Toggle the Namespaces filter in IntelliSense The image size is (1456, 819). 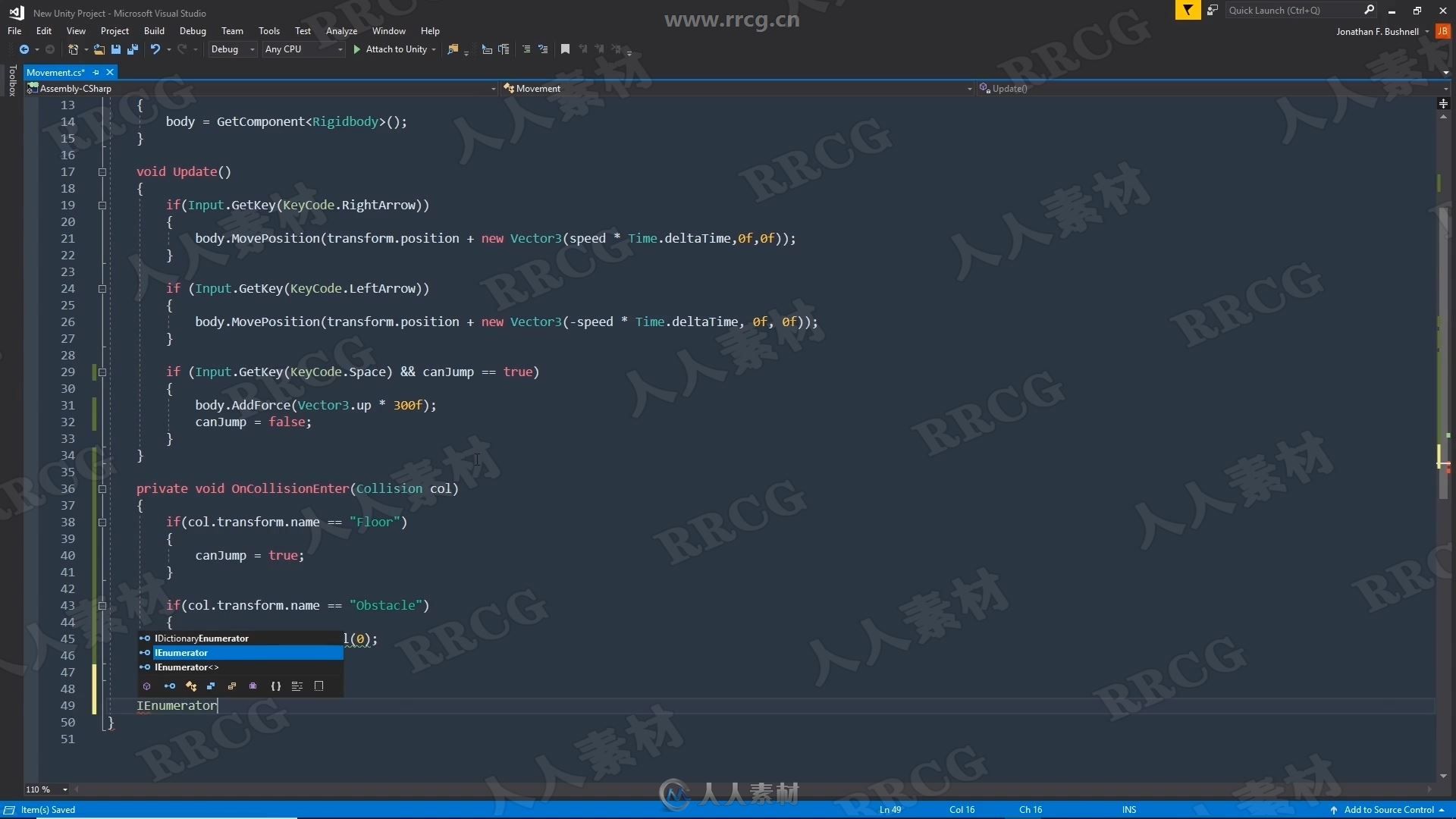point(146,686)
